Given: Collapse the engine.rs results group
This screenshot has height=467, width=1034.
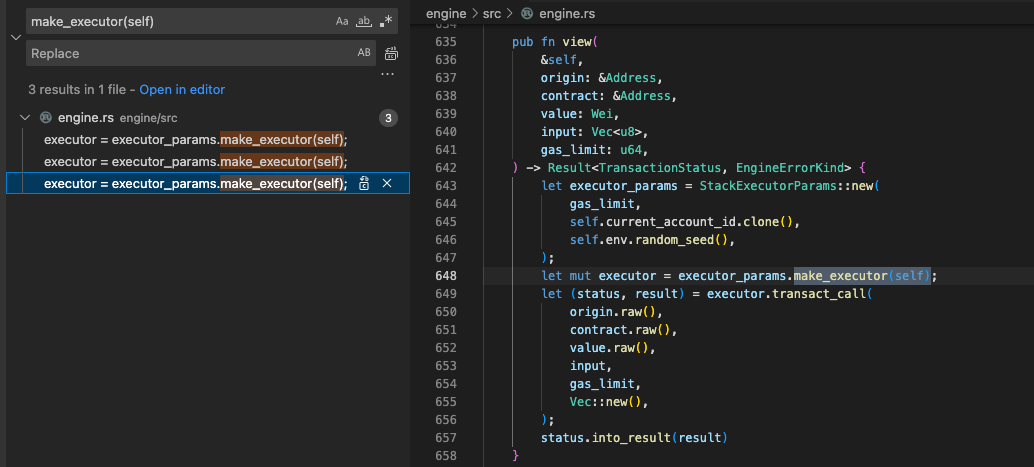Looking at the screenshot, I should tap(25, 118).
